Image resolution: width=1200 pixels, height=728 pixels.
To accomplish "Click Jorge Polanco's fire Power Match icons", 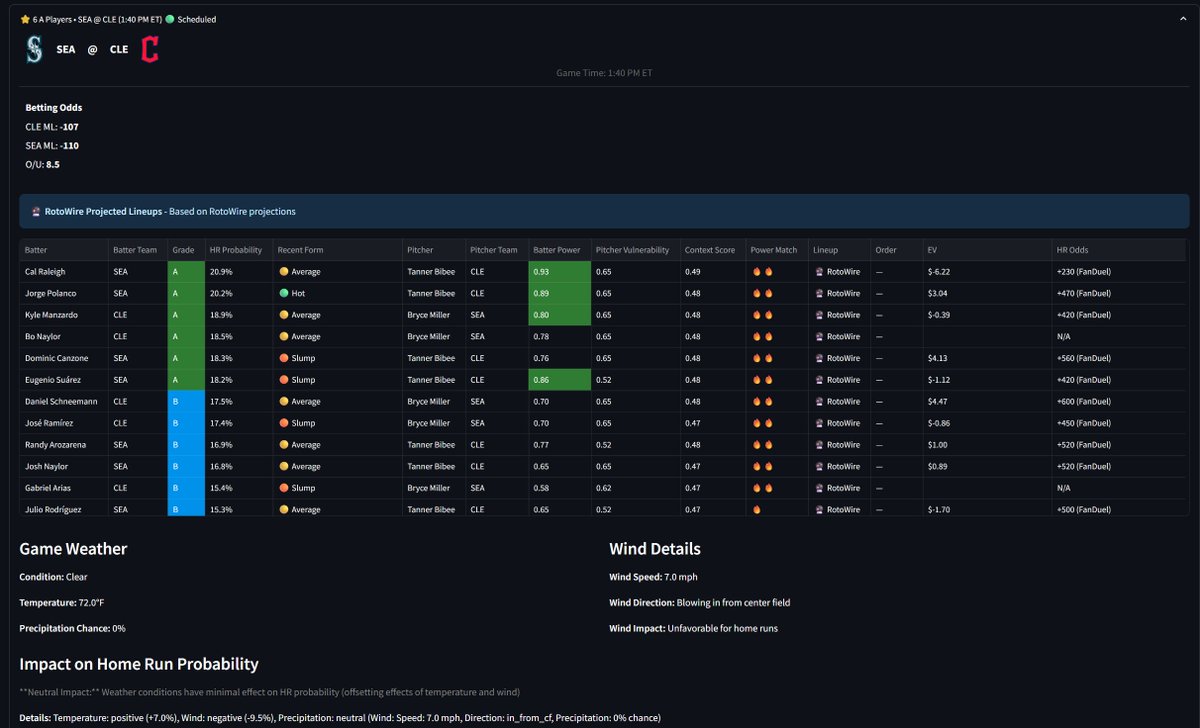I will click(x=762, y=293).
